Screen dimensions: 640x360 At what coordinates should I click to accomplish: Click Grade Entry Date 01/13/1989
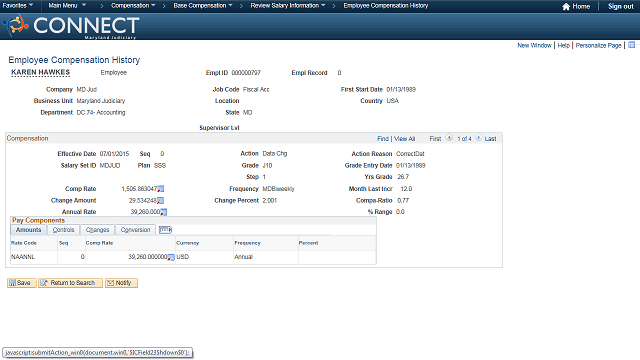[x=411, y=165]
